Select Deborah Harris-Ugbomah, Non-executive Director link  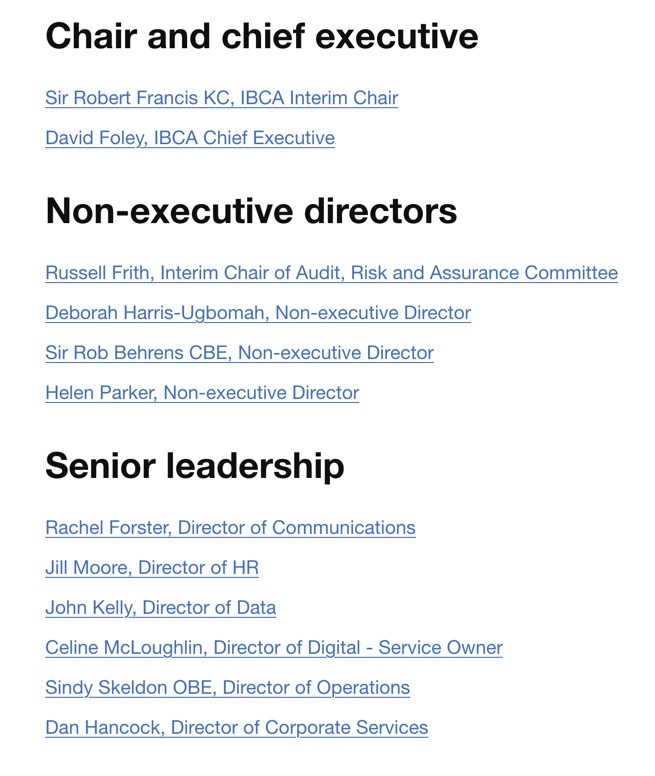[x=258, y=313]
